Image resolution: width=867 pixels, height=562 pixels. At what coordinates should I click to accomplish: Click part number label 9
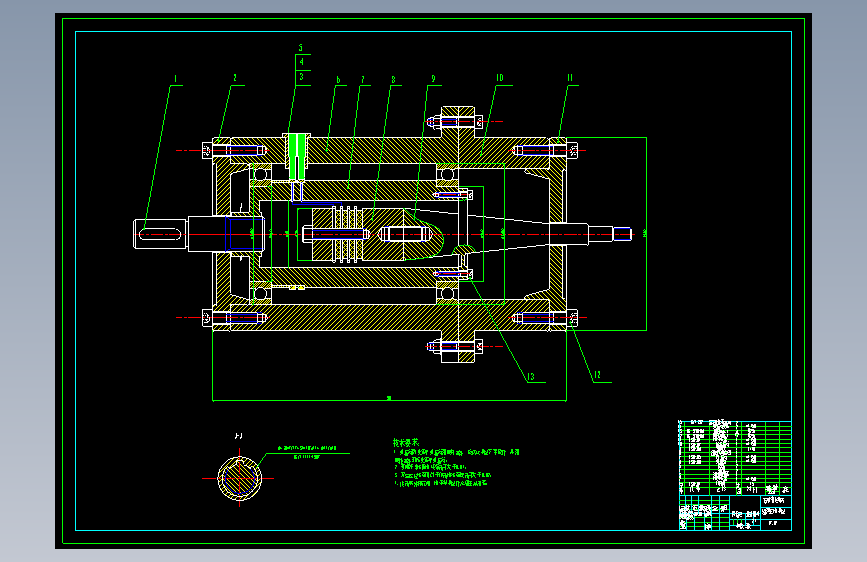(434, 79)
